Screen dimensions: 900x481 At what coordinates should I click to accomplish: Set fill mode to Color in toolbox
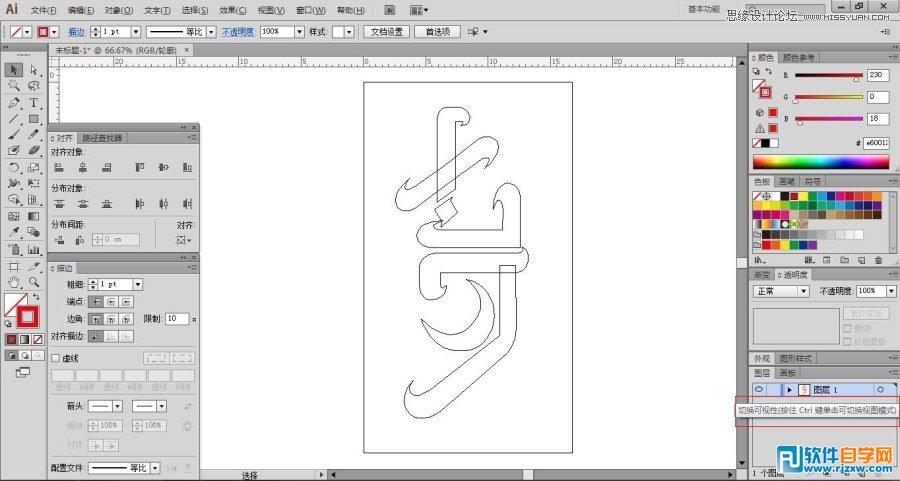click(x=11, y=340)
